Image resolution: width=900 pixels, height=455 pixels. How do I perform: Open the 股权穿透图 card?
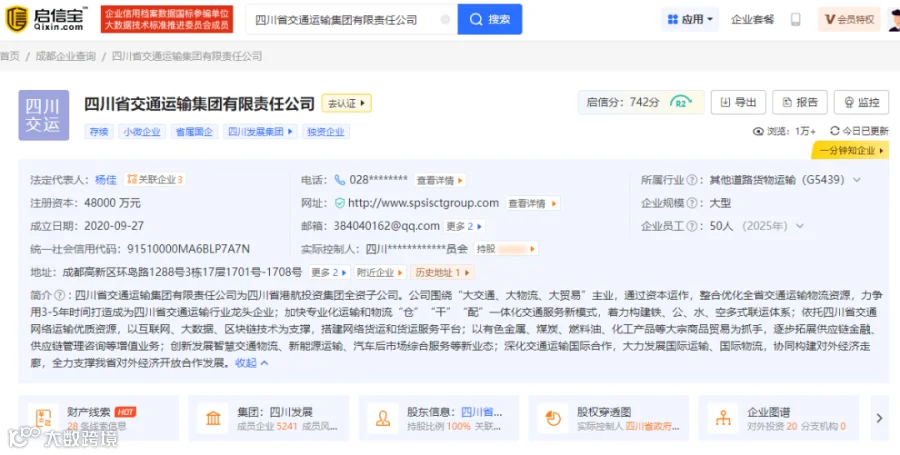click(608, 419)
